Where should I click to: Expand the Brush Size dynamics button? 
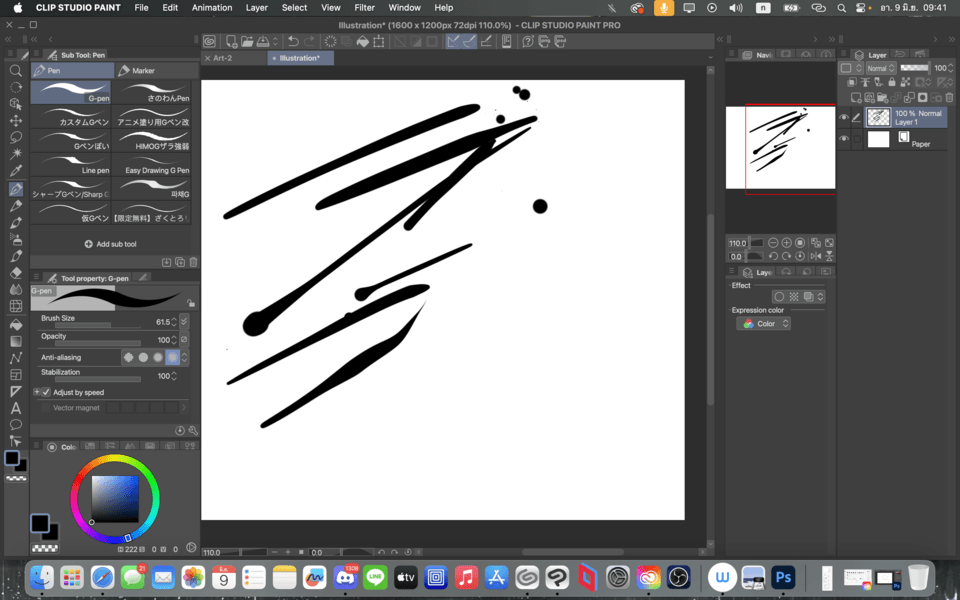(184, 322)
